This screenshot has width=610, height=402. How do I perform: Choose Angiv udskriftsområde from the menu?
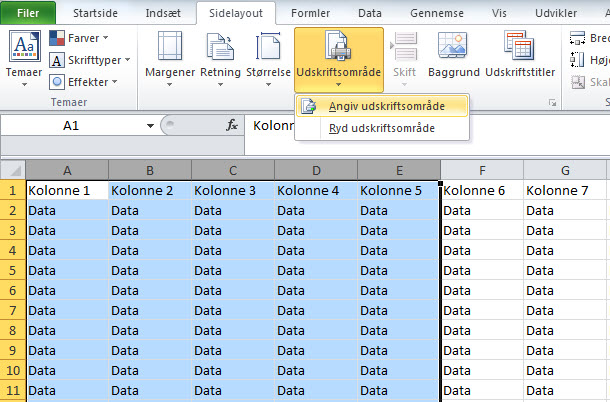tap(382, 106)
